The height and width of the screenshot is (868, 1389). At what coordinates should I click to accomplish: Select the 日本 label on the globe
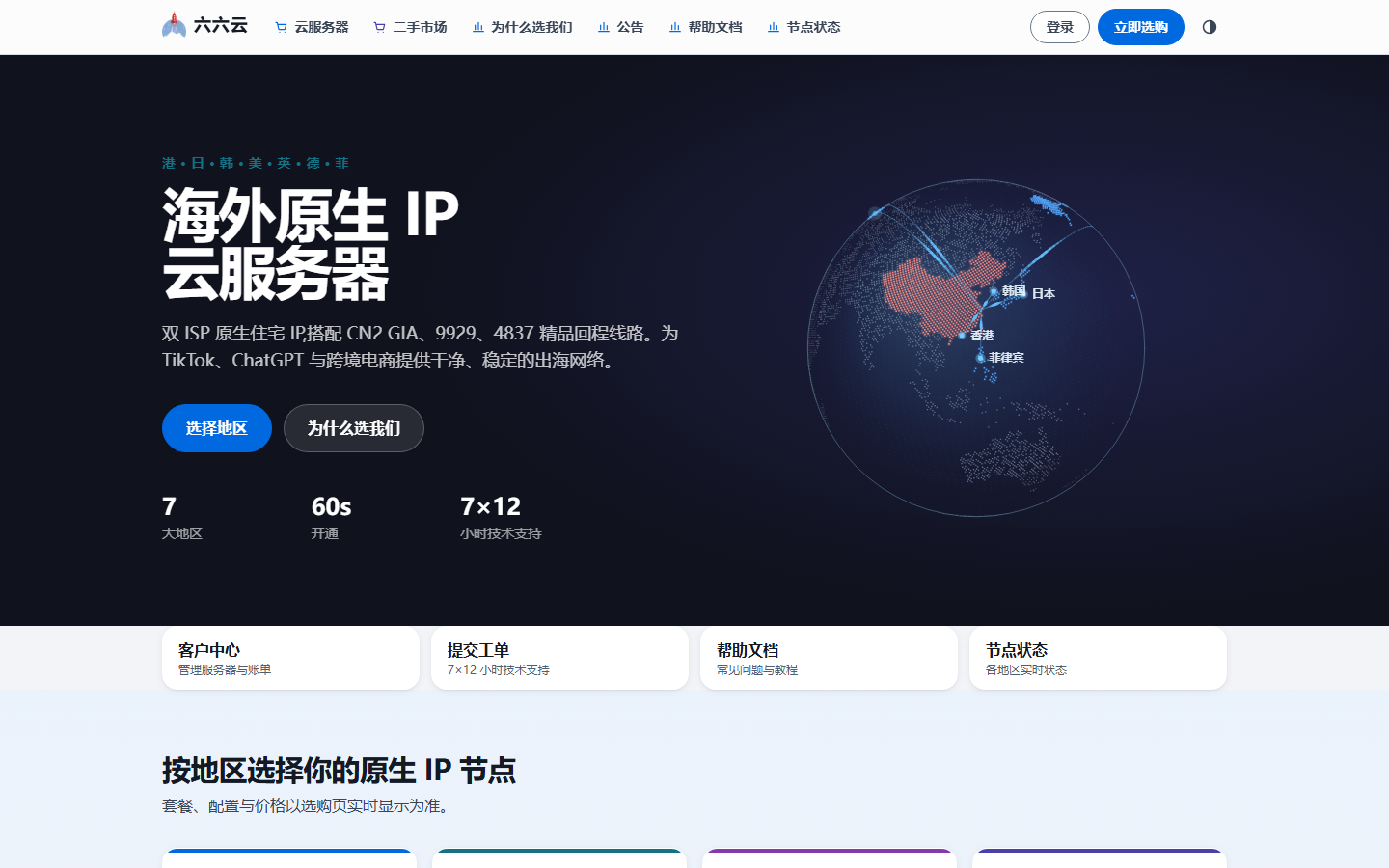(1044, 293)
